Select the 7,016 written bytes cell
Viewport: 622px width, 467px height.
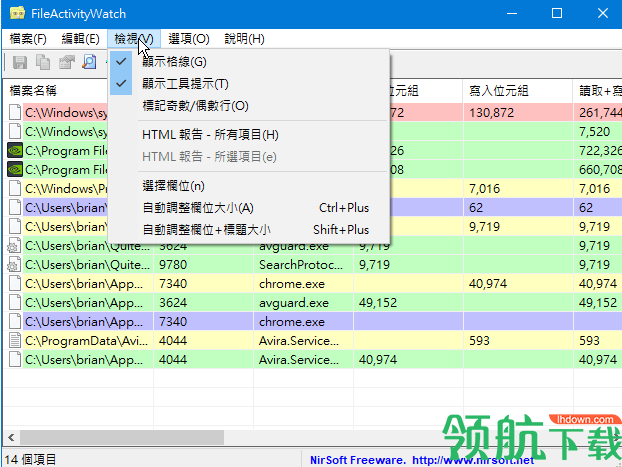[x=517, y=189]
